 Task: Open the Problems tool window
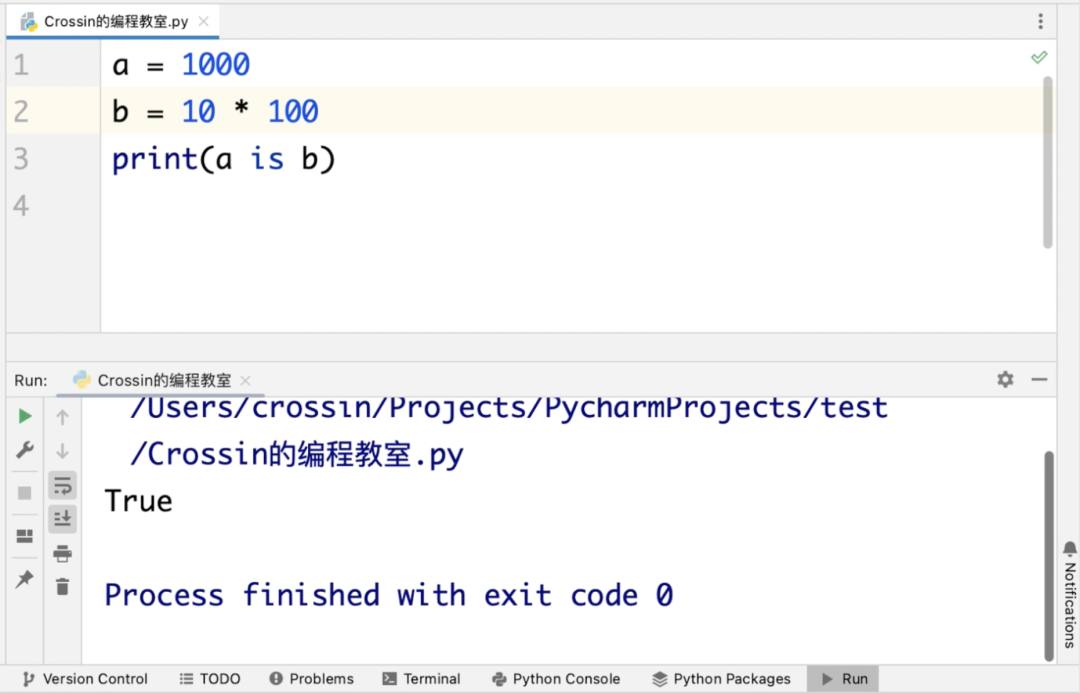click(x=311, y=679)
